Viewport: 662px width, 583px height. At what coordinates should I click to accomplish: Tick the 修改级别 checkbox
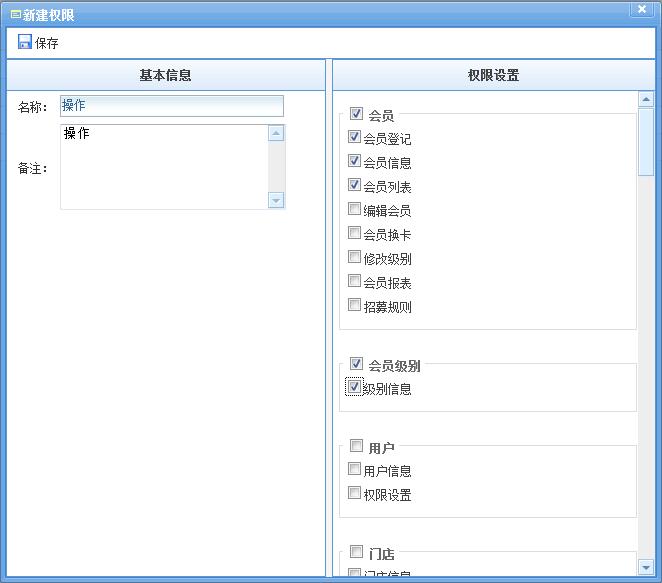pos(354,257)
